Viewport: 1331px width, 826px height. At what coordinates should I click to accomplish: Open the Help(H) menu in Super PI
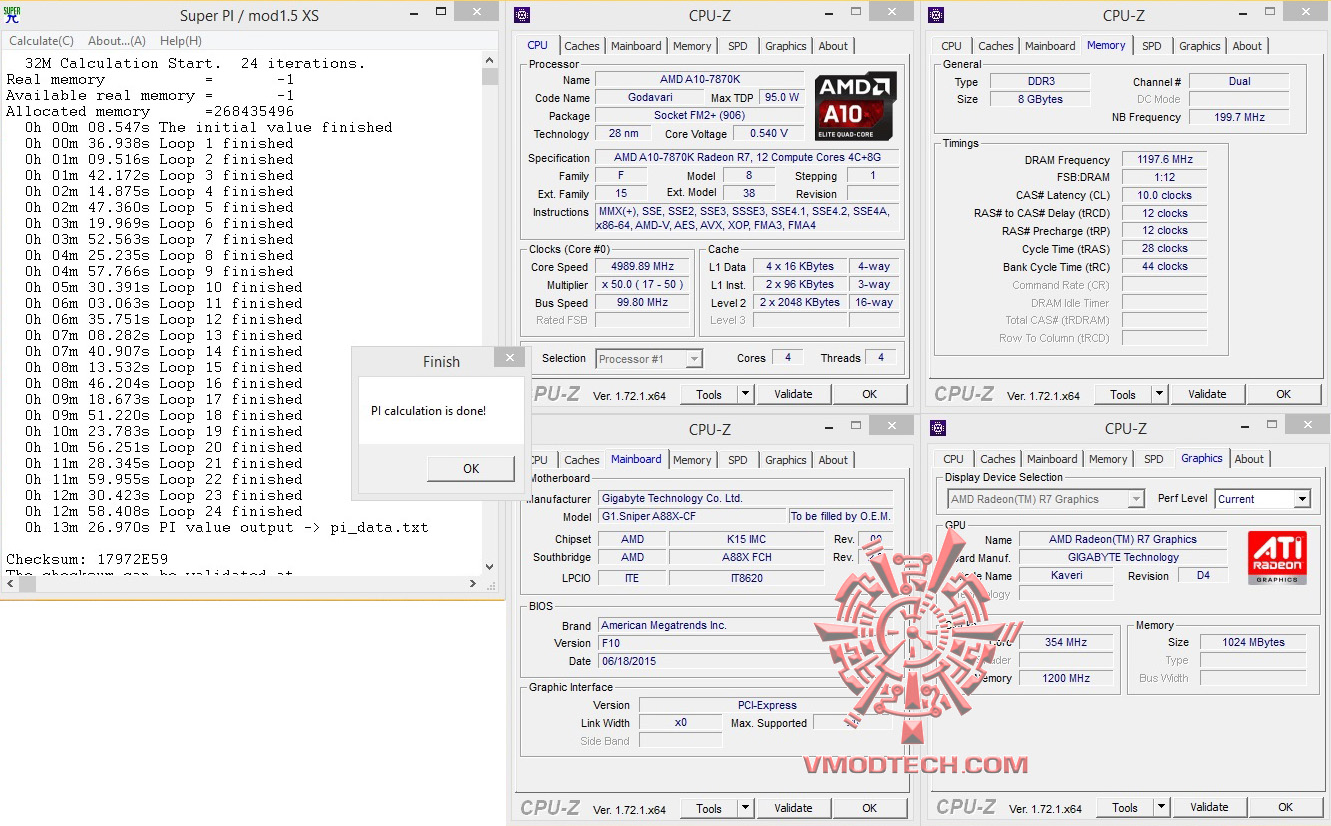tap(181, 41)
